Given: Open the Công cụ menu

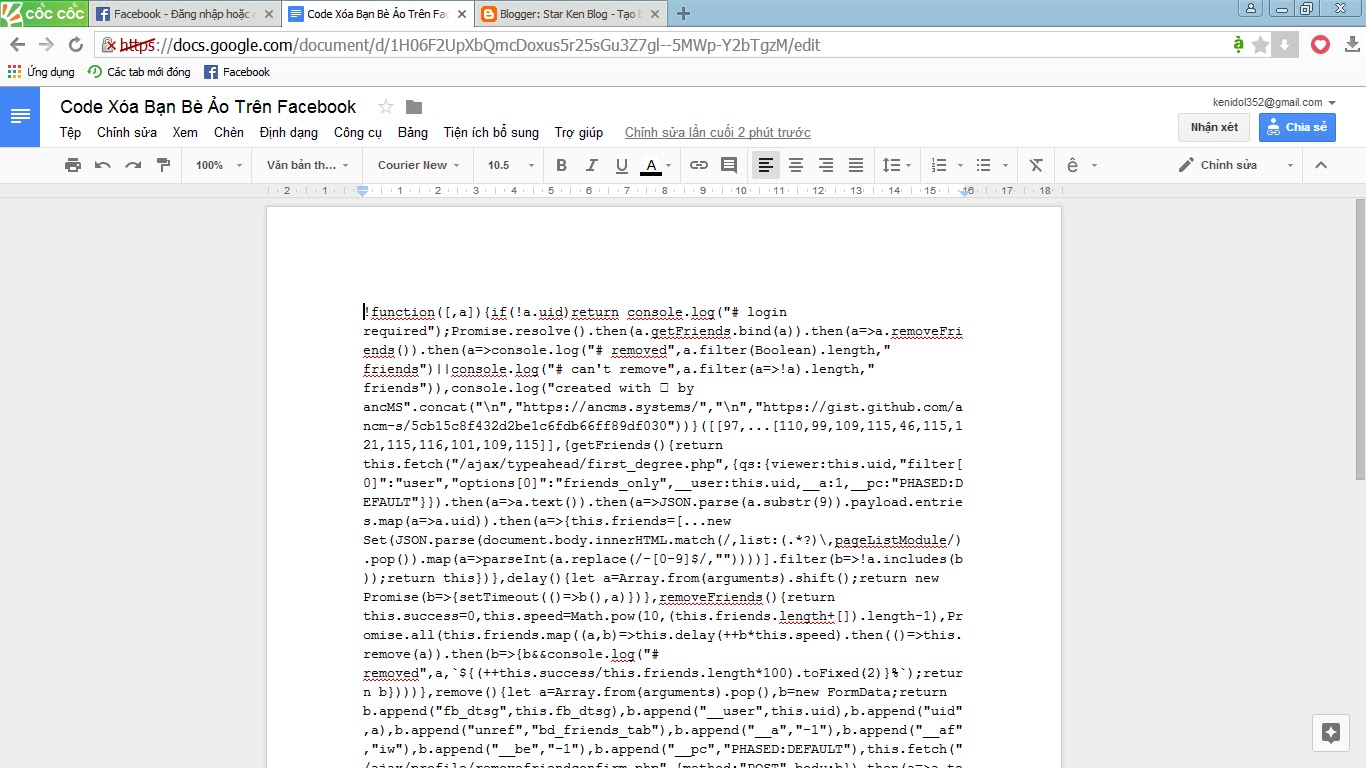Looking at the screenshot, I should (358, 132).
